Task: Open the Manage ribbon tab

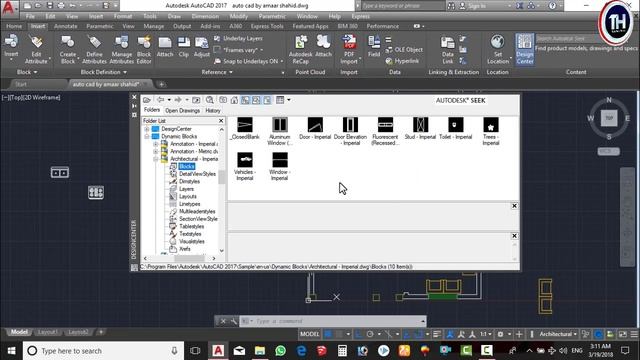Action: (x=154, y=26)
